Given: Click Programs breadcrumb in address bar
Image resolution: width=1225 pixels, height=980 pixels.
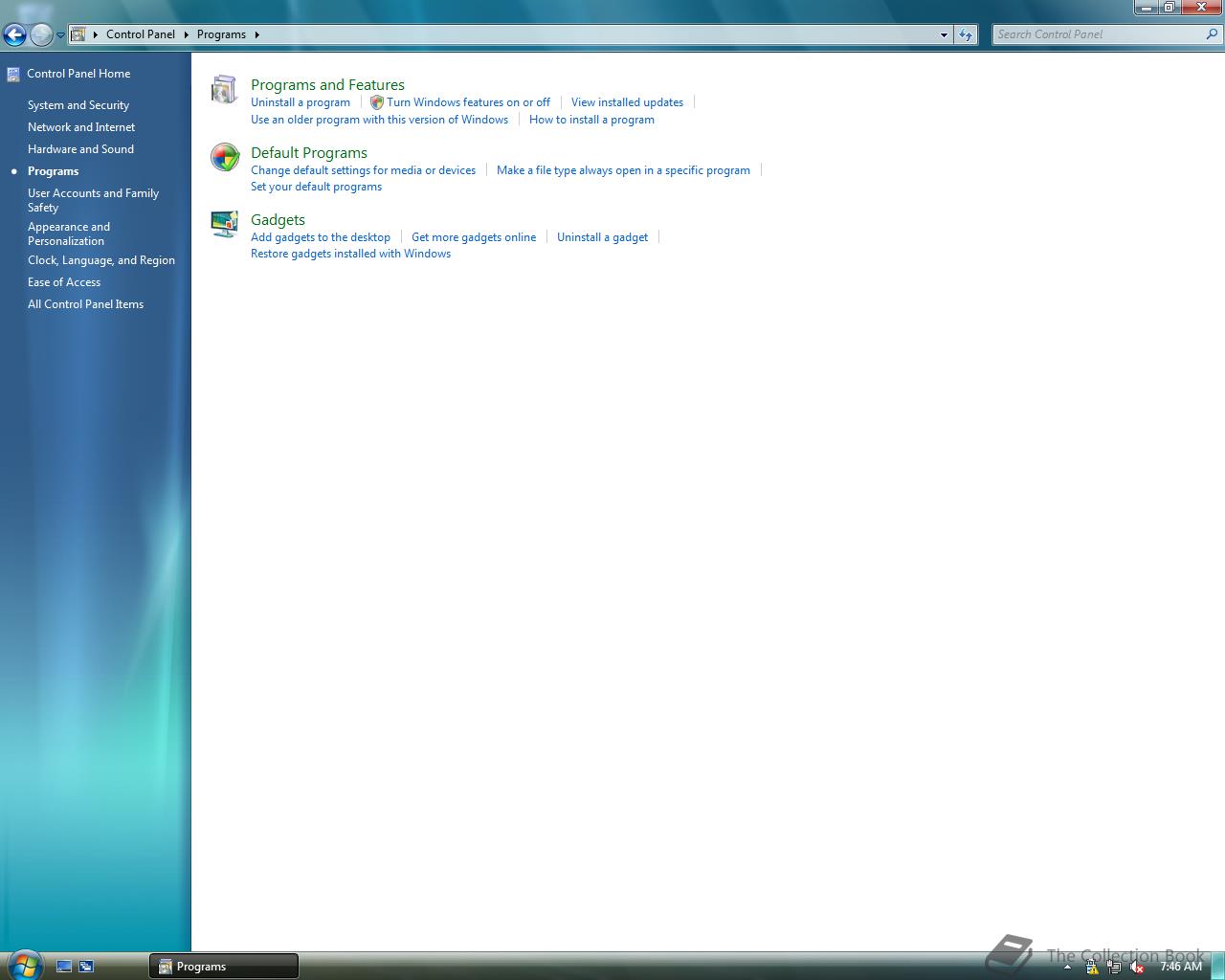Looking at the screenshot, I should (x=221, y=34).
